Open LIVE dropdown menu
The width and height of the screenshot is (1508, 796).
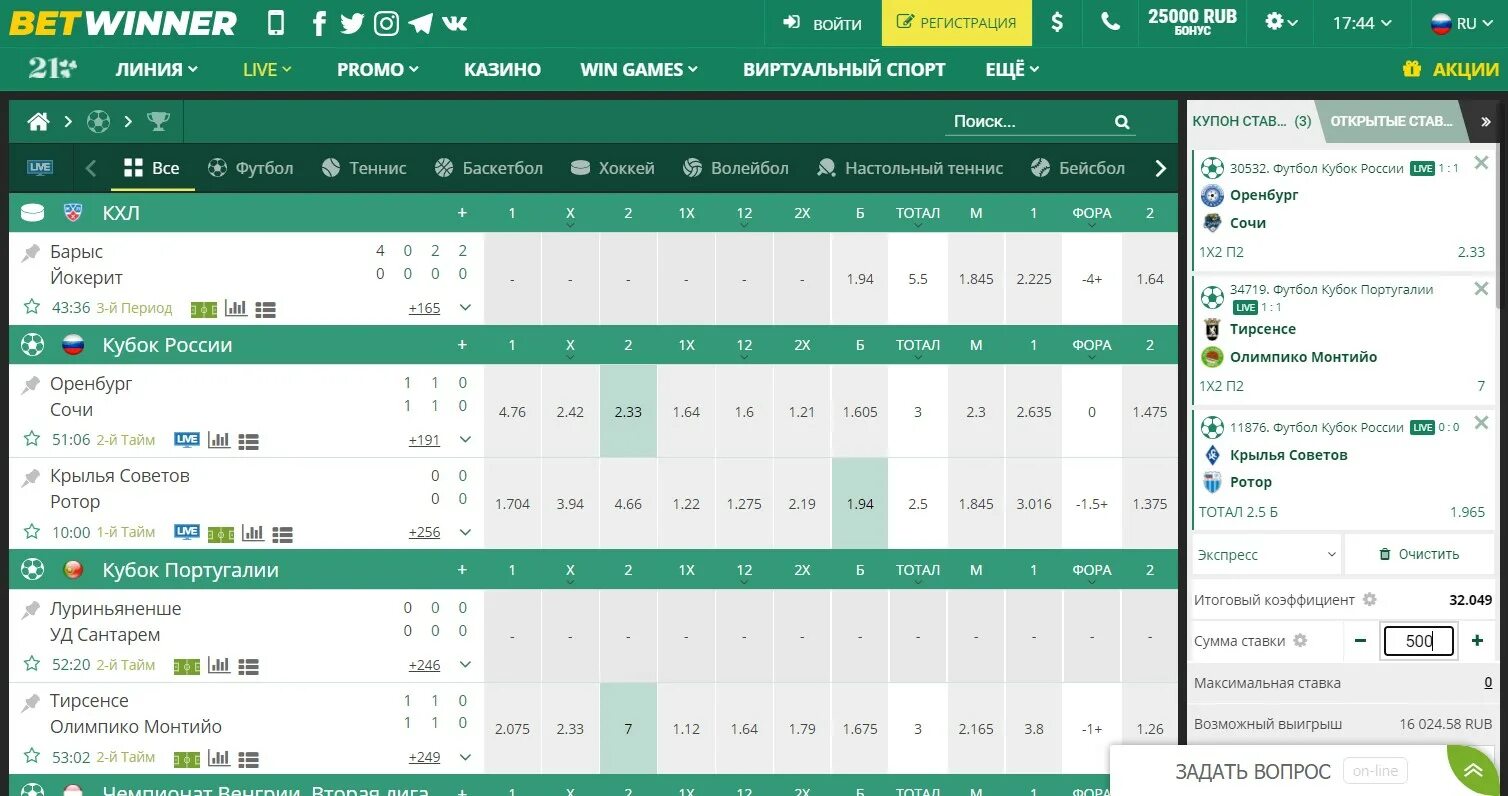(267, 69)
